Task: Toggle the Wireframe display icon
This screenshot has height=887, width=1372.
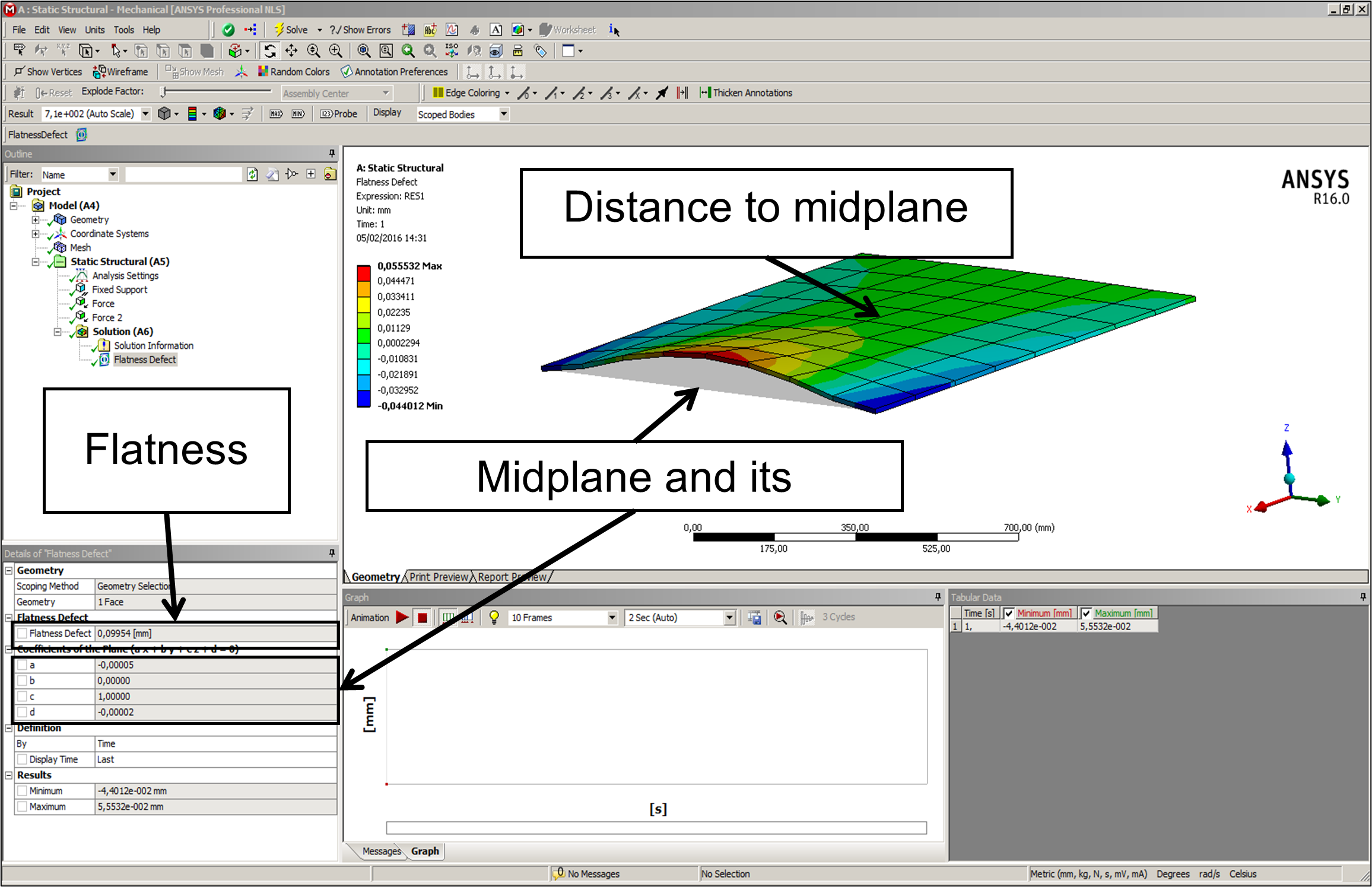Action: [99, 72]
